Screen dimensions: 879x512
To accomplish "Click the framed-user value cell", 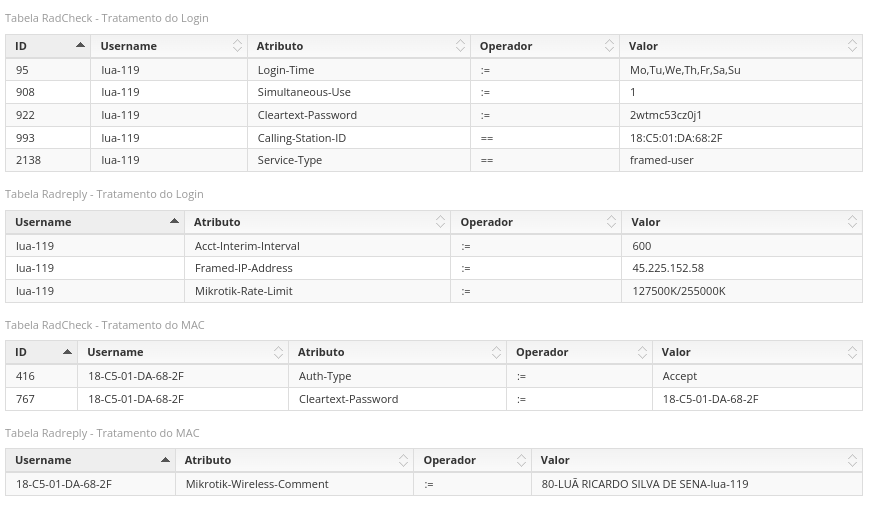I will (741, 160).
